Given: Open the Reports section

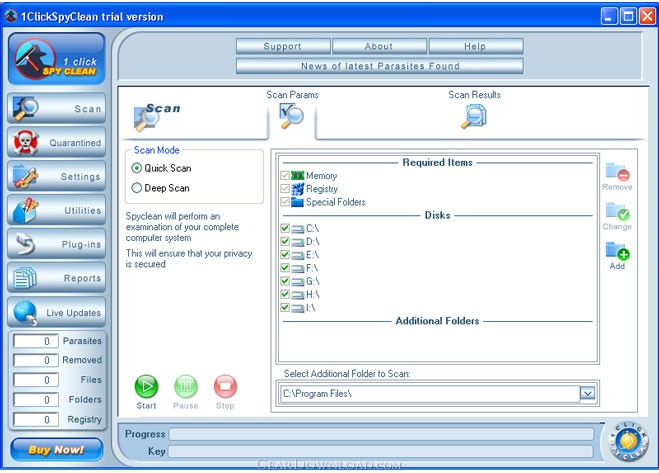Looking at the screenshot, I should [56, 278].
